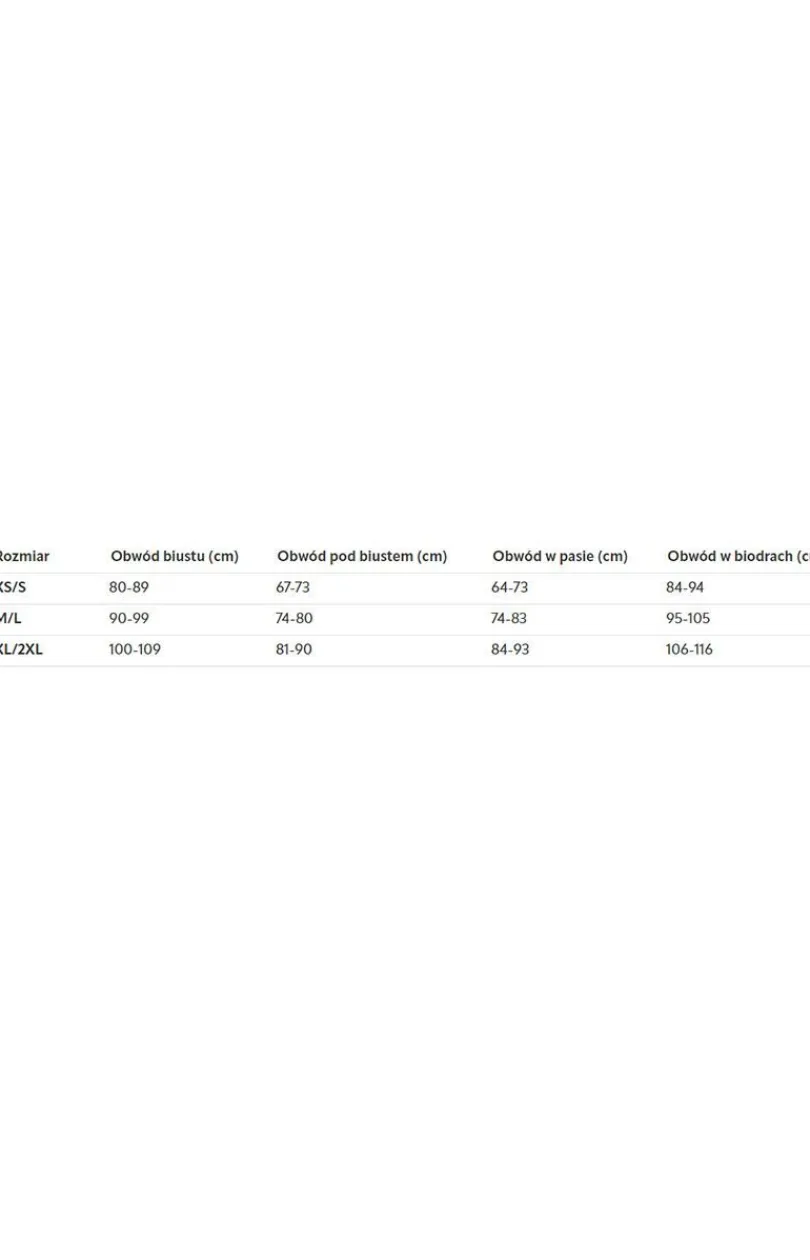Click the 64-73 waist value
The image size is (810, 1260).
point(509,588)
